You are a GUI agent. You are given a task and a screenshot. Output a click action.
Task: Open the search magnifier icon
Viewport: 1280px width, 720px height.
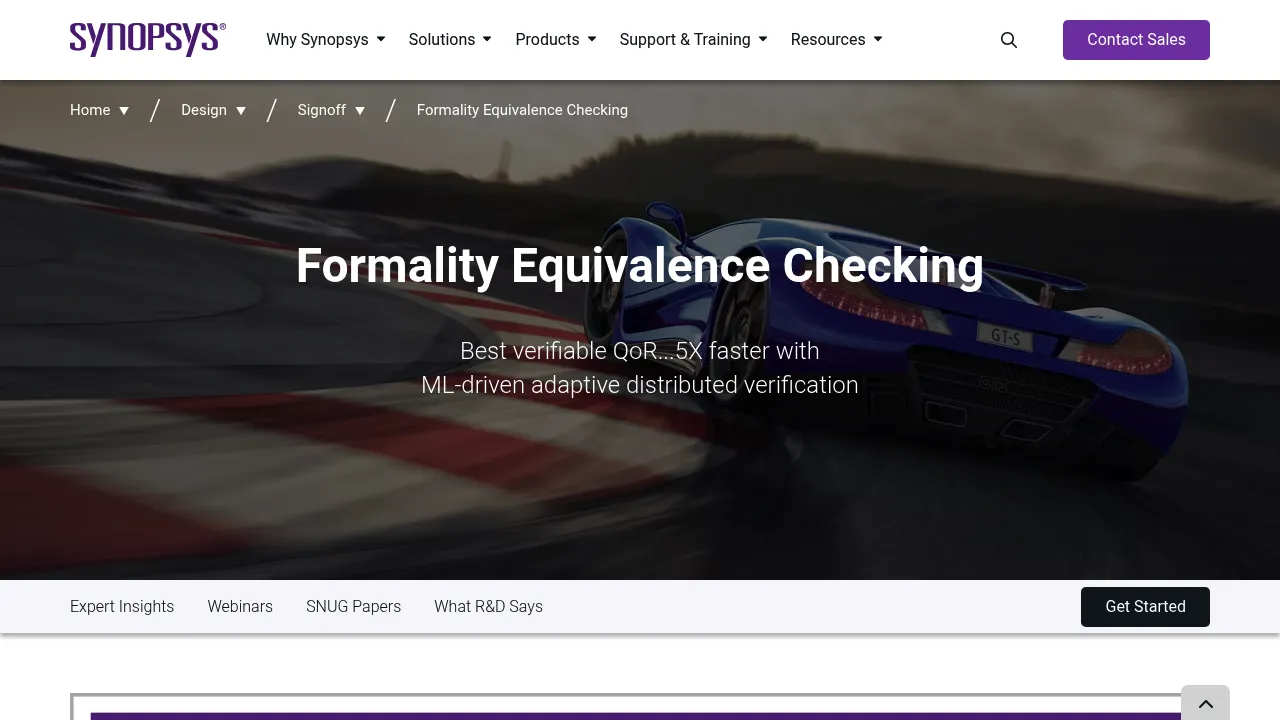[x=1009, y=40]
